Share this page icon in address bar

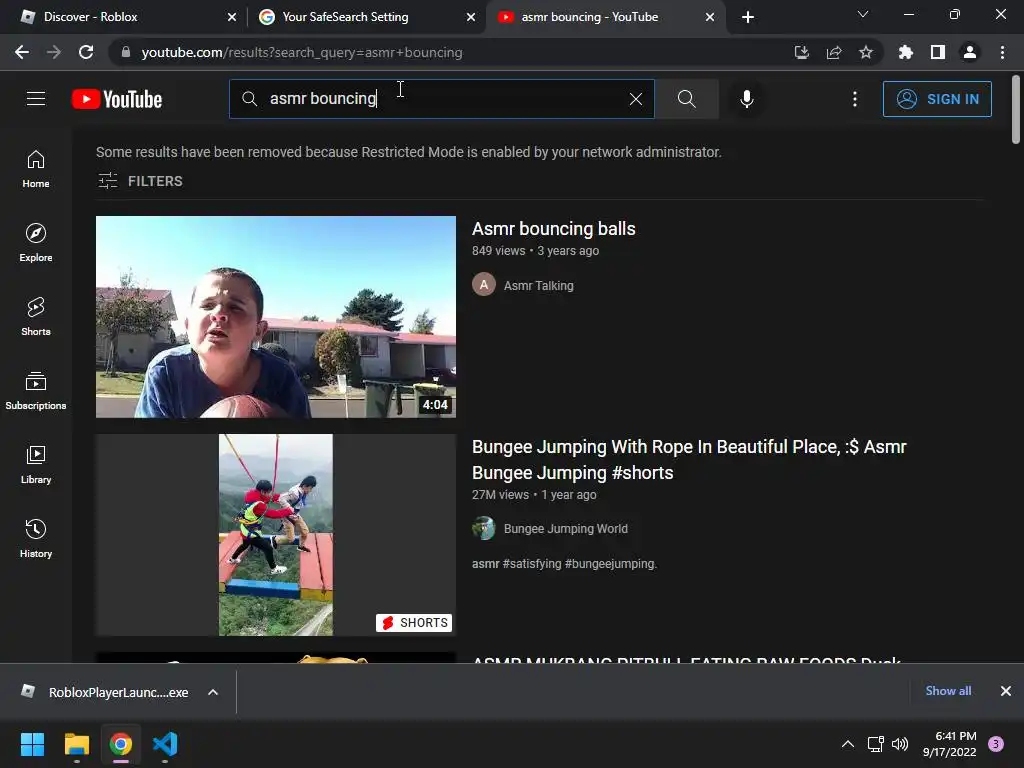click(x=833, y=52)
